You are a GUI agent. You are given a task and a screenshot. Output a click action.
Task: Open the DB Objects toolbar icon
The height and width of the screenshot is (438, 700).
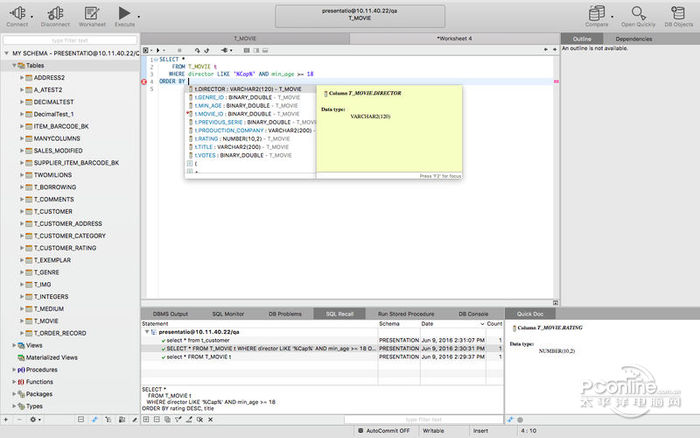pyautogui.click(x=678, y=12)
